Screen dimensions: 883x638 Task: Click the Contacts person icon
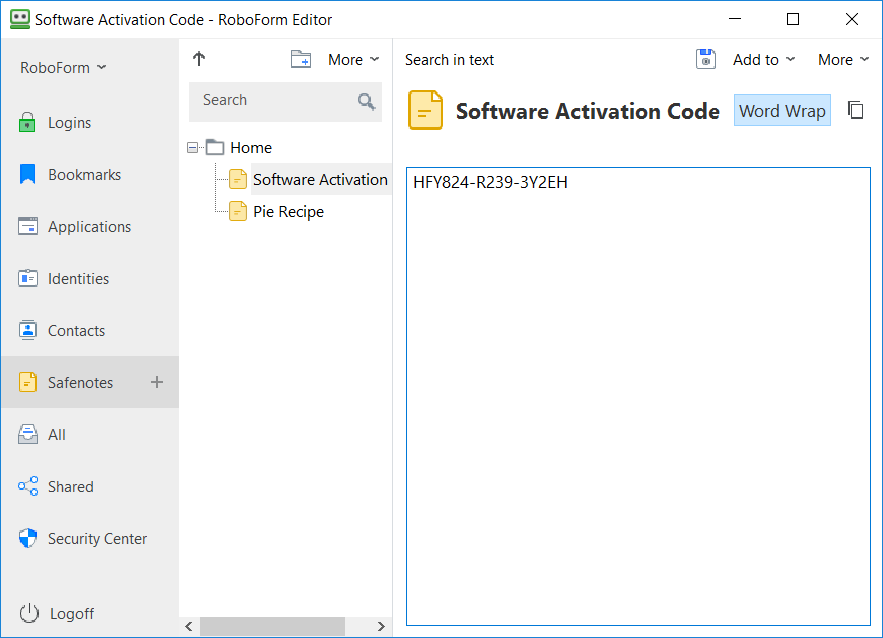[28, 330]
